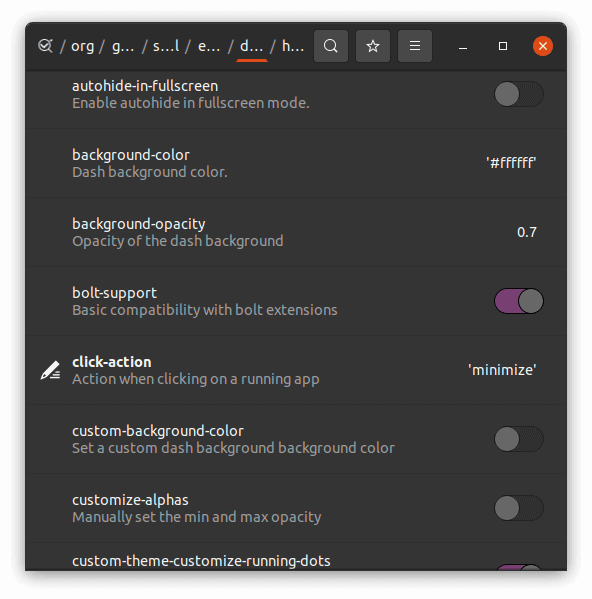The image size is (592, 599).
Task: Click the bookmarks star icon
Action: (373, 46)
